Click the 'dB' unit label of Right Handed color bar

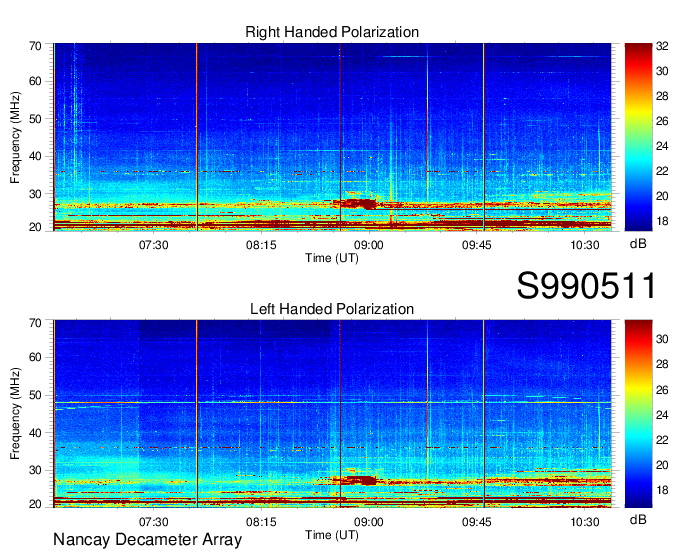pos(638,244)
